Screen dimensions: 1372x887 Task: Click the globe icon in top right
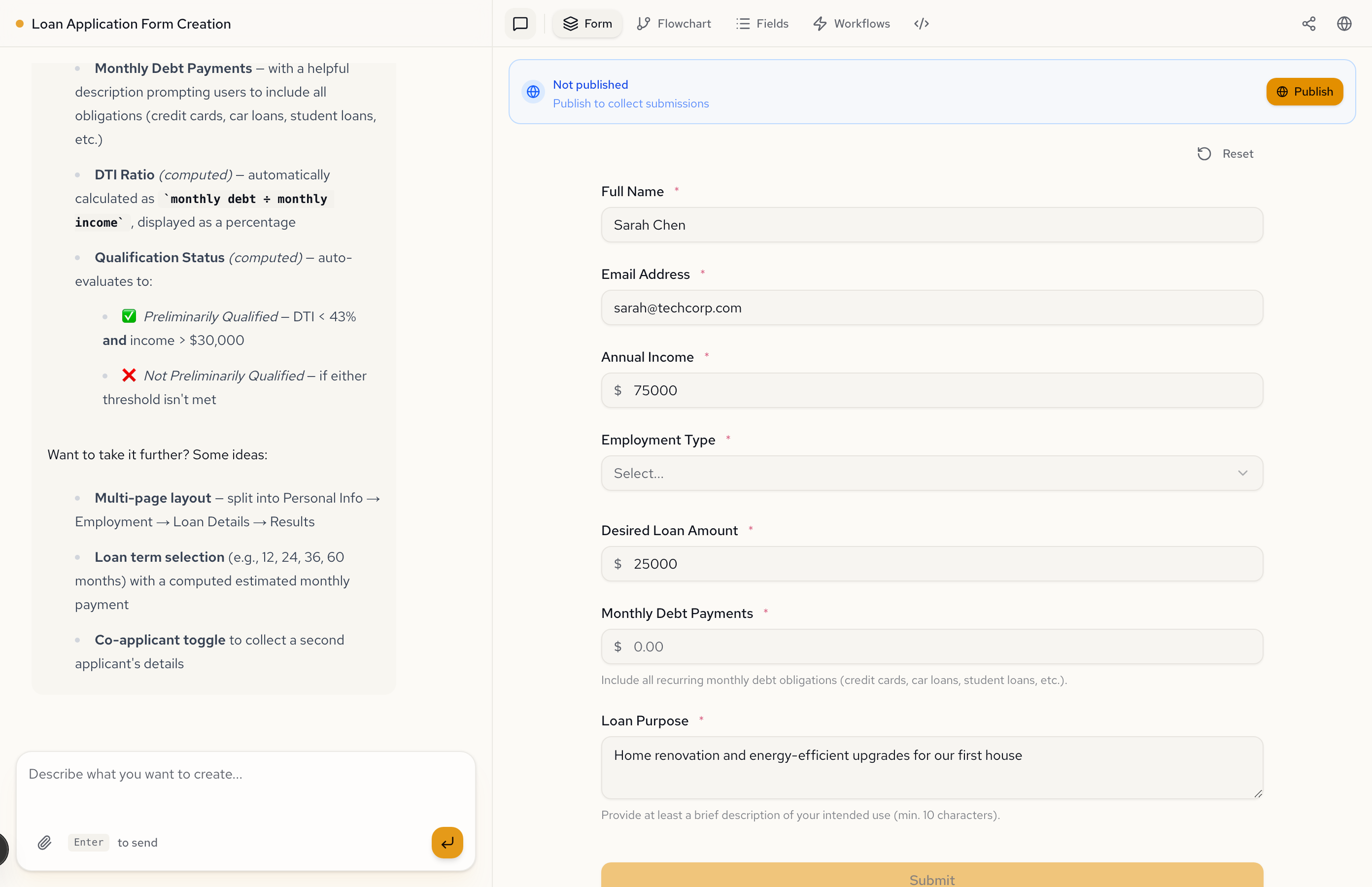coord(1344,24)
